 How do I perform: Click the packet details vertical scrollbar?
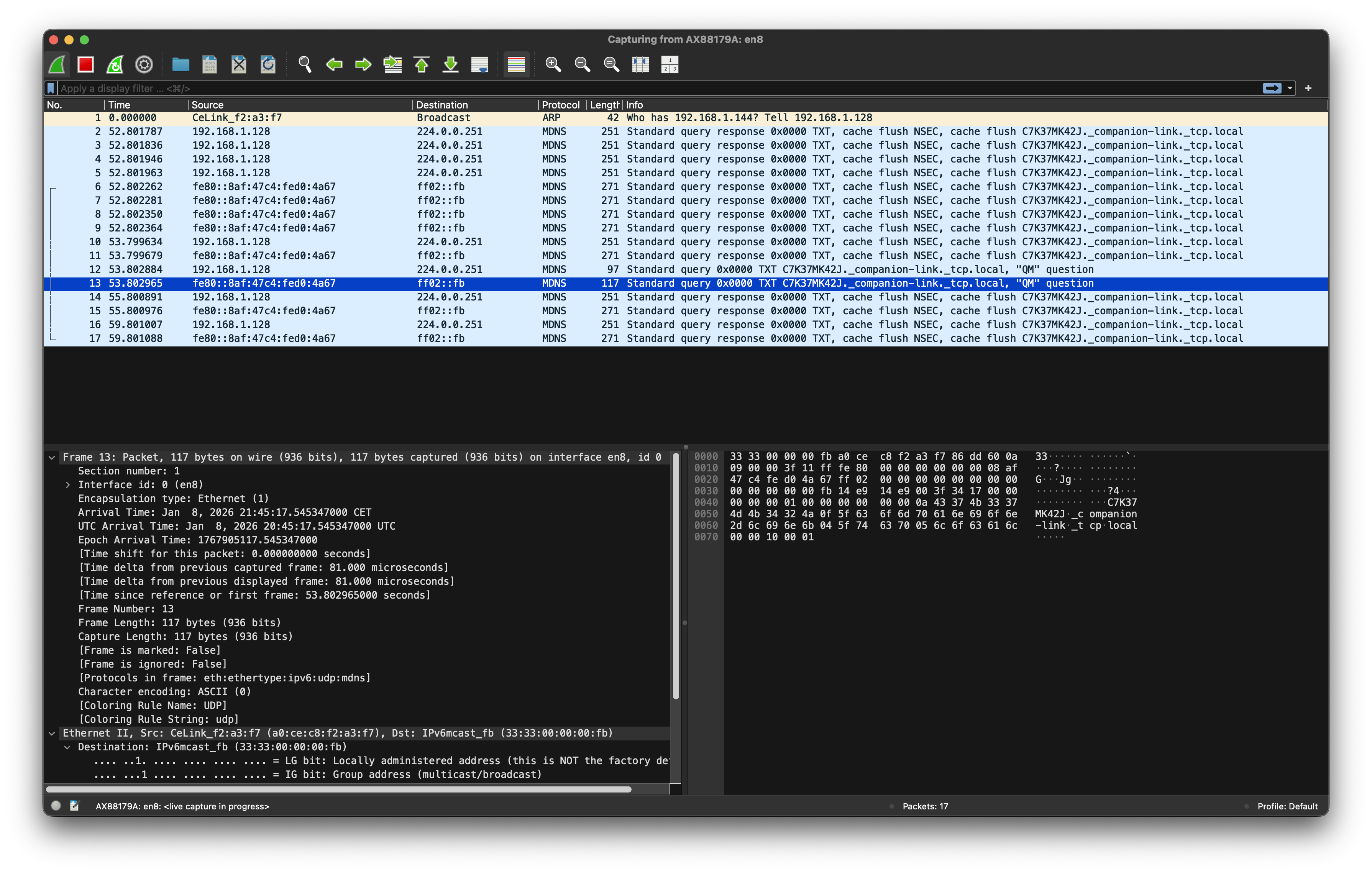pyautogui.click(x=676, y=576)
